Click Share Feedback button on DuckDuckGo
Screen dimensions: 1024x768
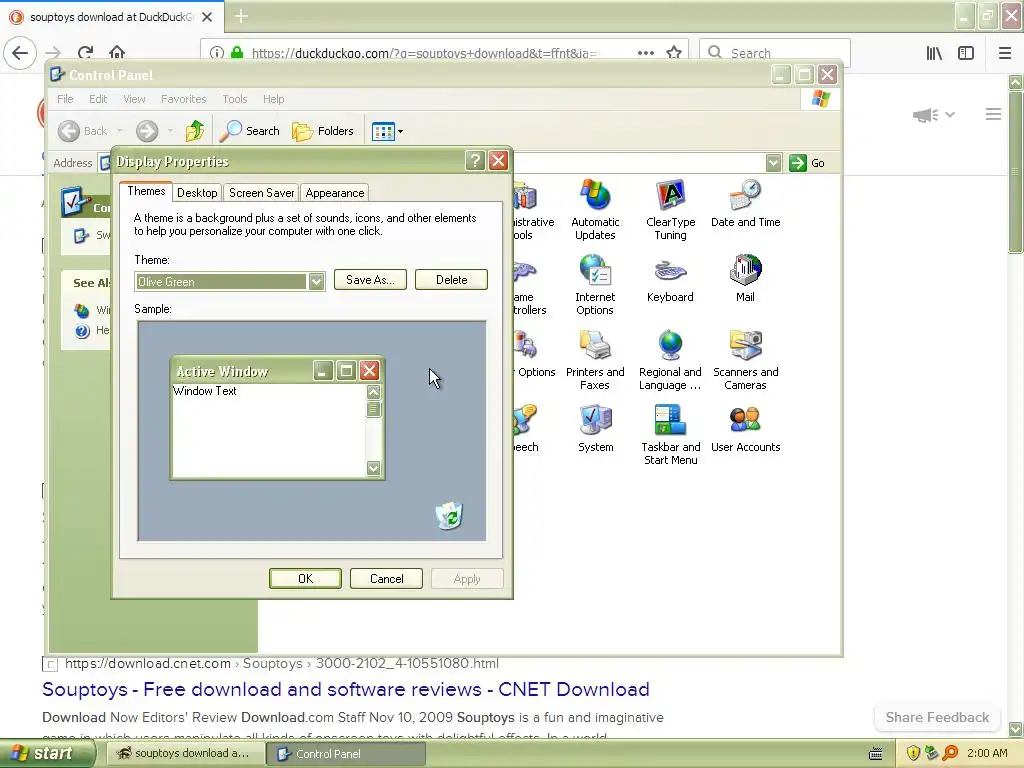937,717
